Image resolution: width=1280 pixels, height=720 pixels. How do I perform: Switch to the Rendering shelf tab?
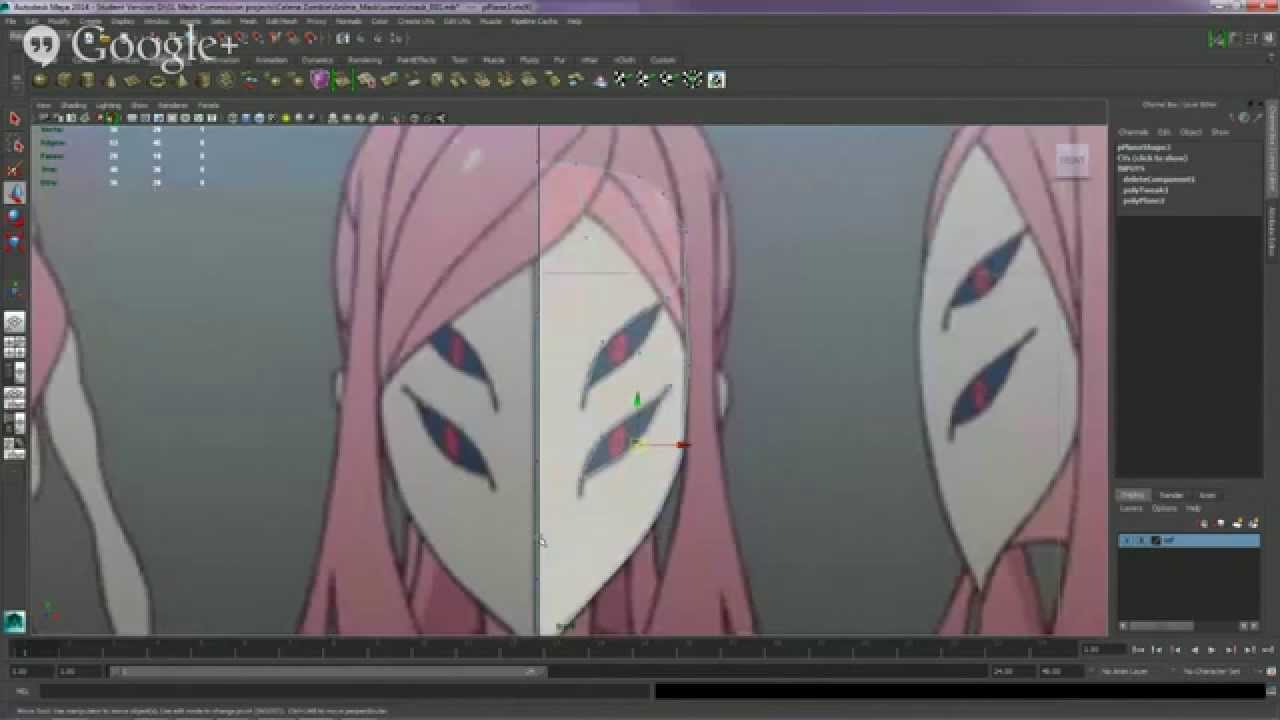coord(364,60)
